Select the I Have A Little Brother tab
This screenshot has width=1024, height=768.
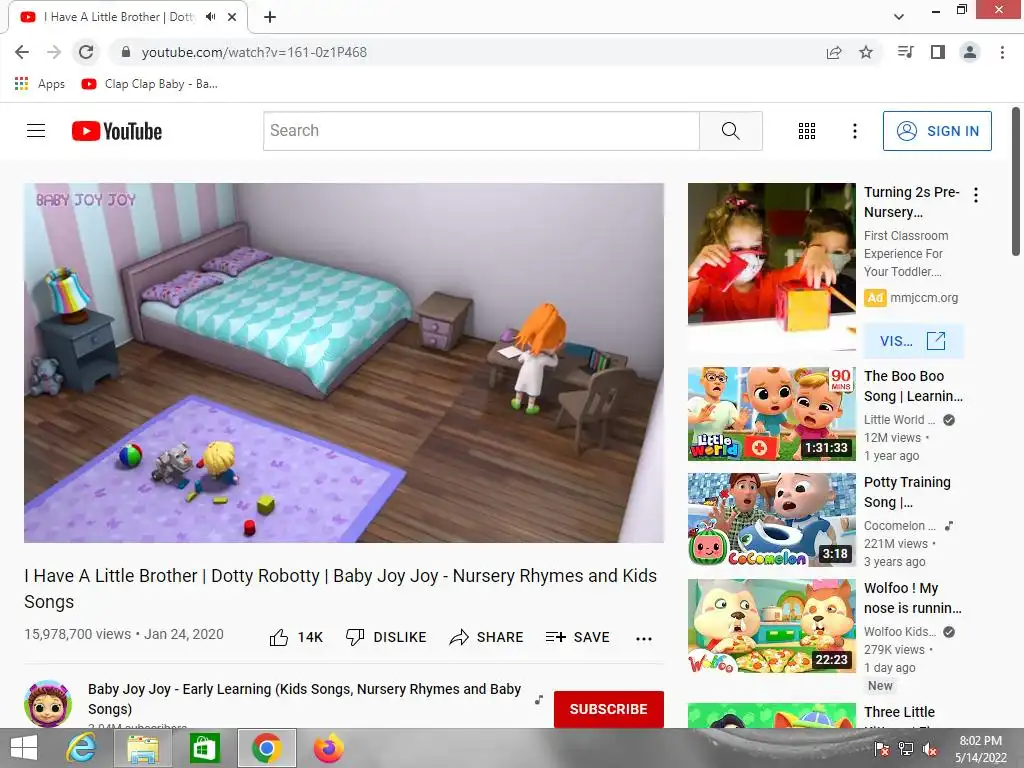[x=128, y=17]
